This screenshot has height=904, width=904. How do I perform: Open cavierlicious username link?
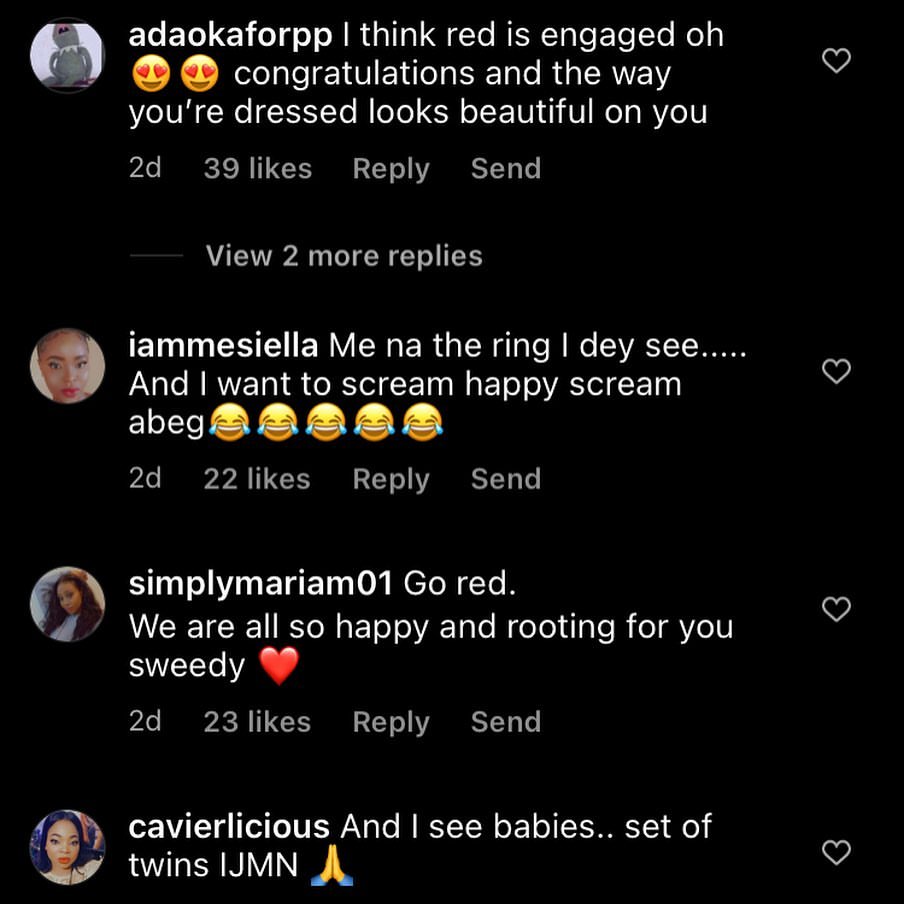(230, 827)
